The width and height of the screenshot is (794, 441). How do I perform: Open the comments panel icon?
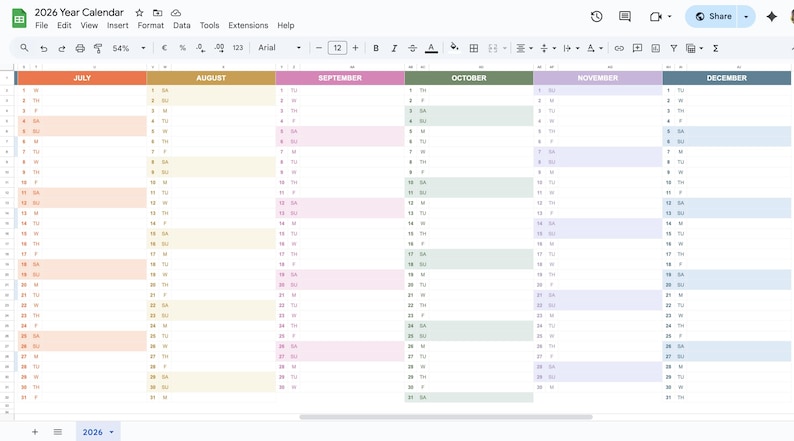click(625, 16)
